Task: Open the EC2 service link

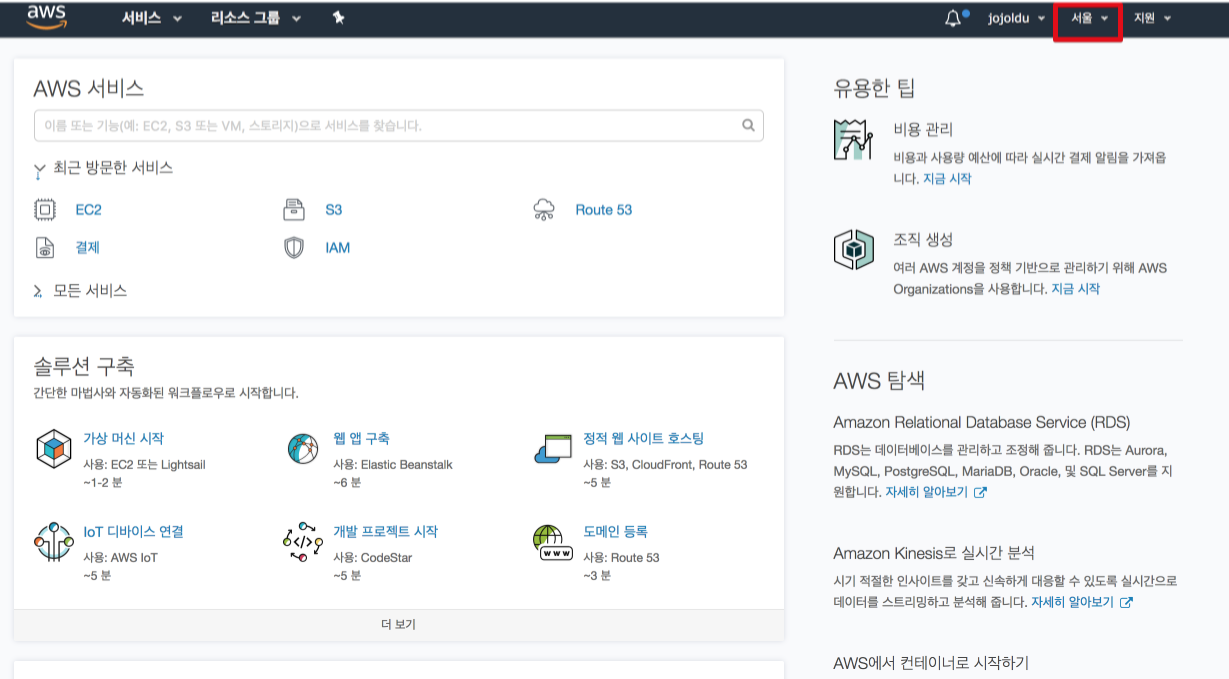Action: point(89,210)
